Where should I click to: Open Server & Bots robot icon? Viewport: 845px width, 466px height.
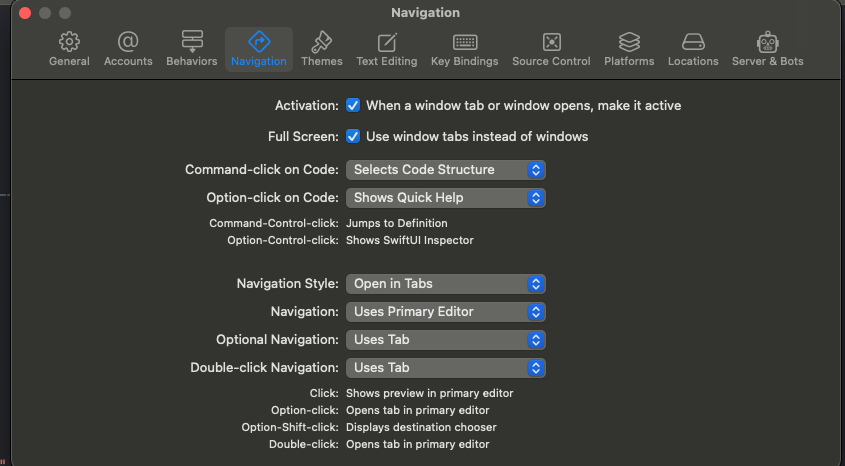click(767, 42)
